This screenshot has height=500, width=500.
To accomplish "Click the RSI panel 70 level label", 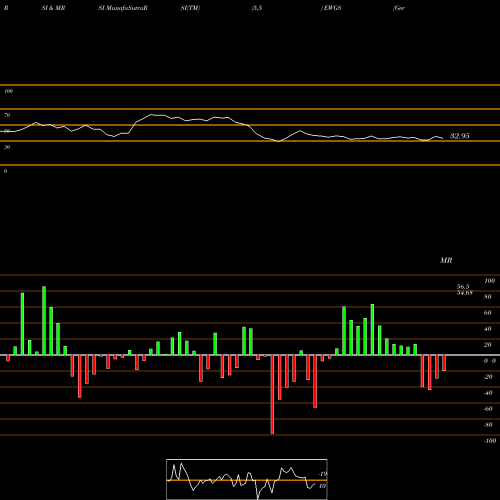I will tap(7, 115).
